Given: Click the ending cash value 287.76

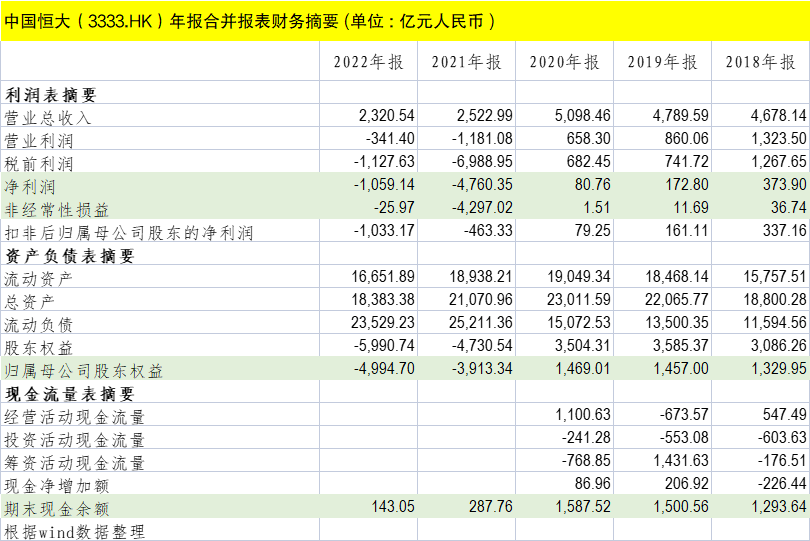Looking at the screenshot, I should click(491, 506).
